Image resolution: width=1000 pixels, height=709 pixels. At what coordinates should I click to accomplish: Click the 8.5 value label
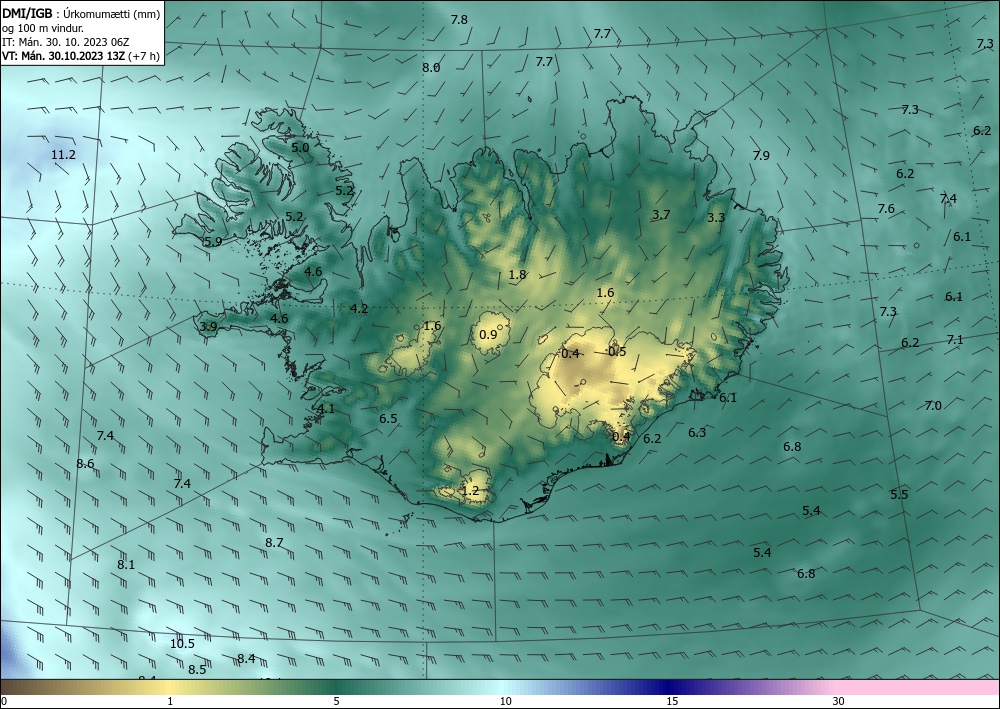(x=197, y=669)
